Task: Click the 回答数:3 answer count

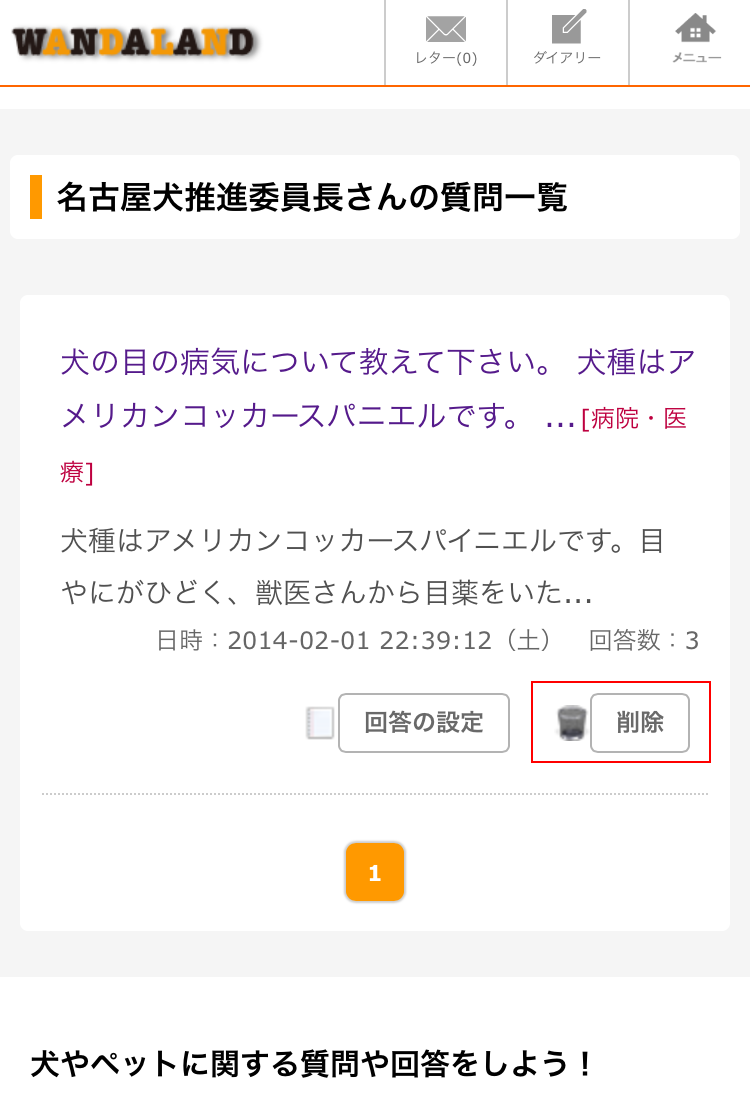Action: [x=643, y=640]
